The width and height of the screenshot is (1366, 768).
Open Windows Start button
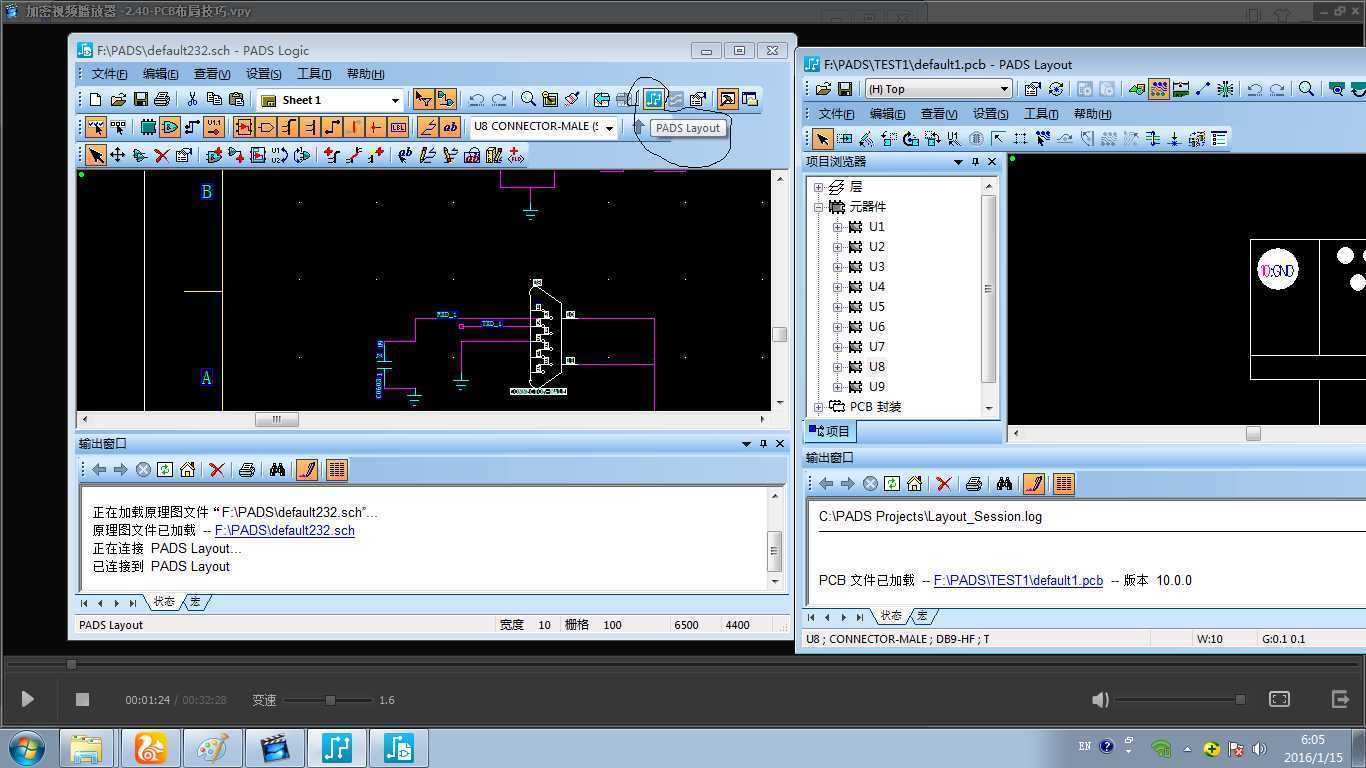click(x=26, y=748)
